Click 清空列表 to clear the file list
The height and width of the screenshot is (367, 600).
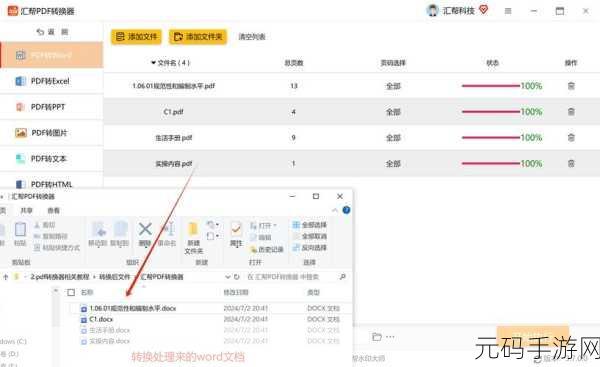252,37
